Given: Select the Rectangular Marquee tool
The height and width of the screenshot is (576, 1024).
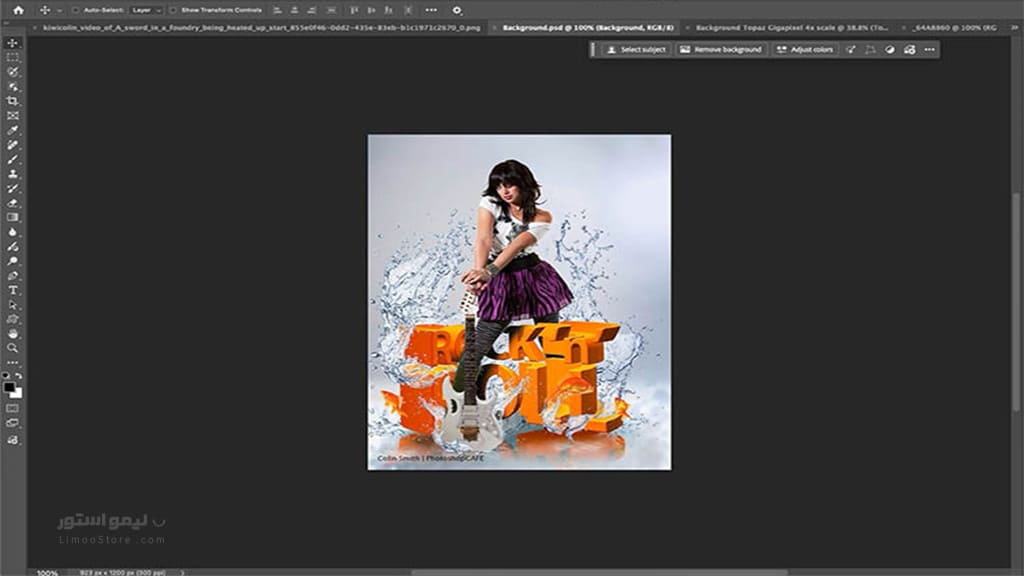Looking at the screenshot, I should 12,57.
